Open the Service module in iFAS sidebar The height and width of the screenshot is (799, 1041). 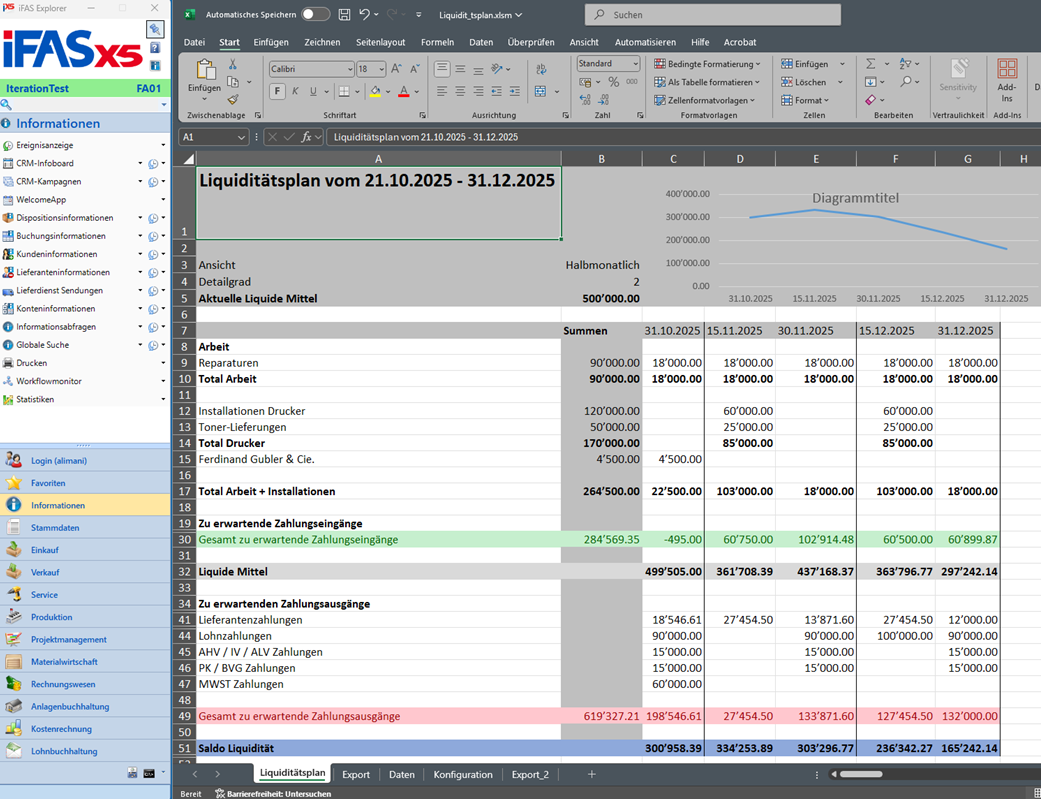[x=85, y=594]
